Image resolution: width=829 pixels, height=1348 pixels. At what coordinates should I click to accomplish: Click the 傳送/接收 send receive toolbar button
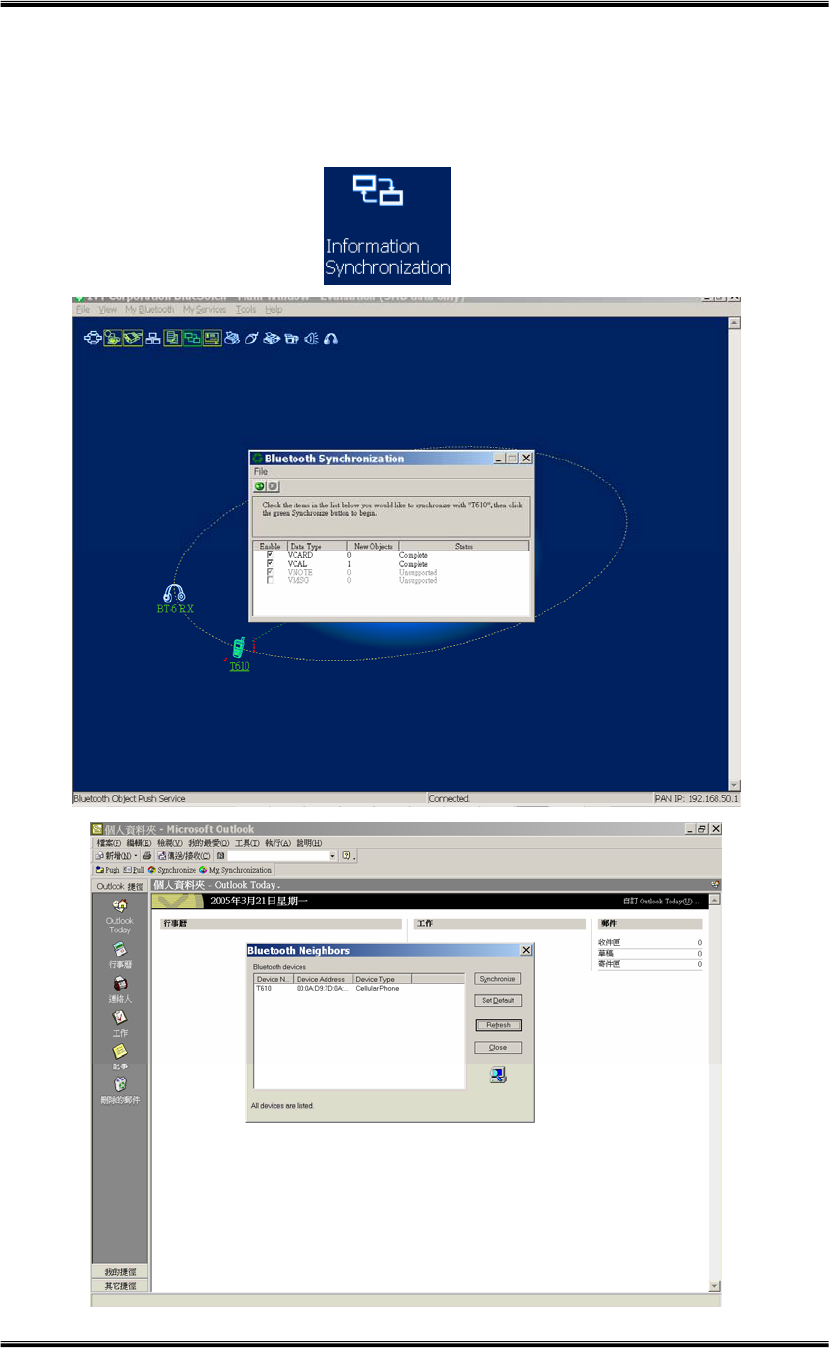184,855
